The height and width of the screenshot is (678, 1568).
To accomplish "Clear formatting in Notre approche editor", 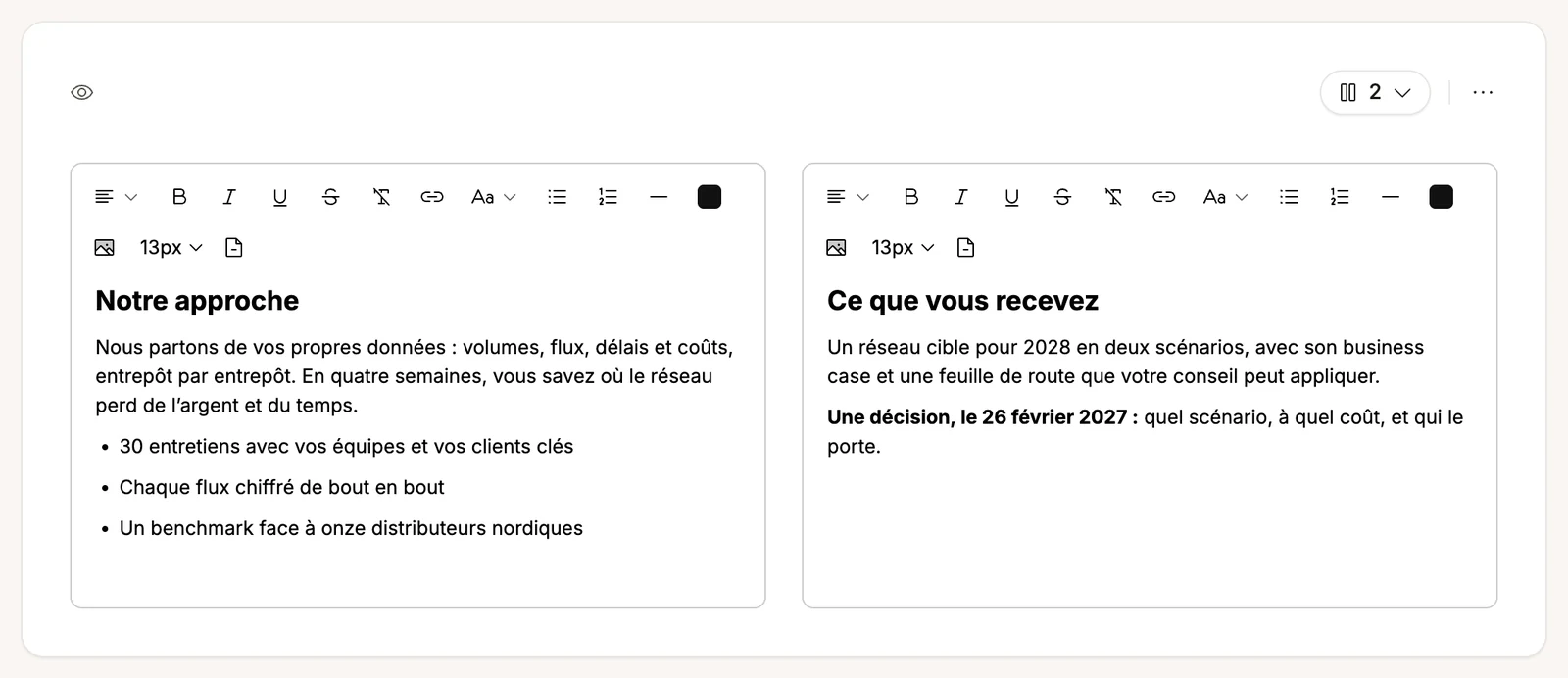I will point(381,197).
